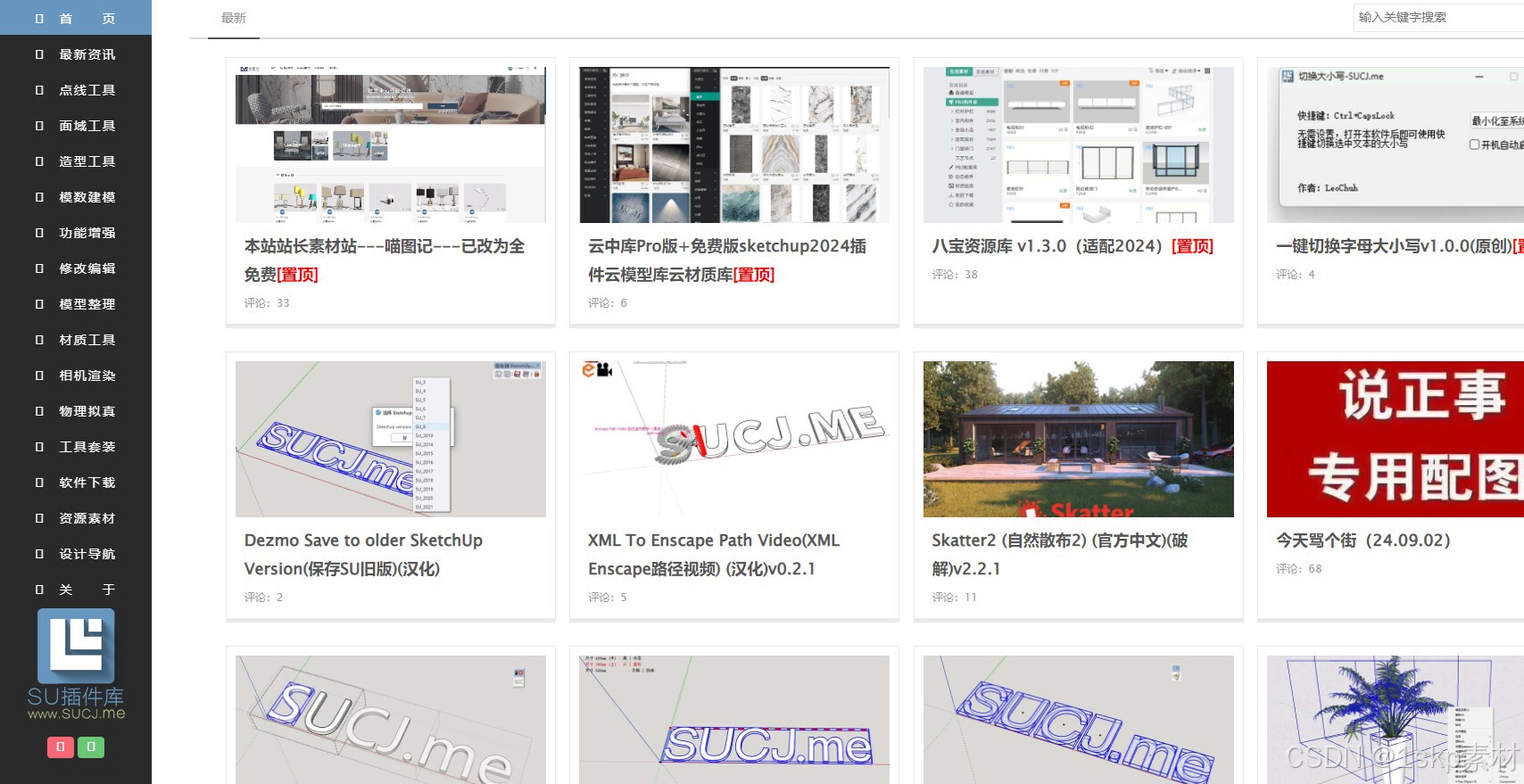Open the 今天骂个街 (24.09.02) post title
Viewport: 1524px width, 784px height.
[x=1363, y=541]
